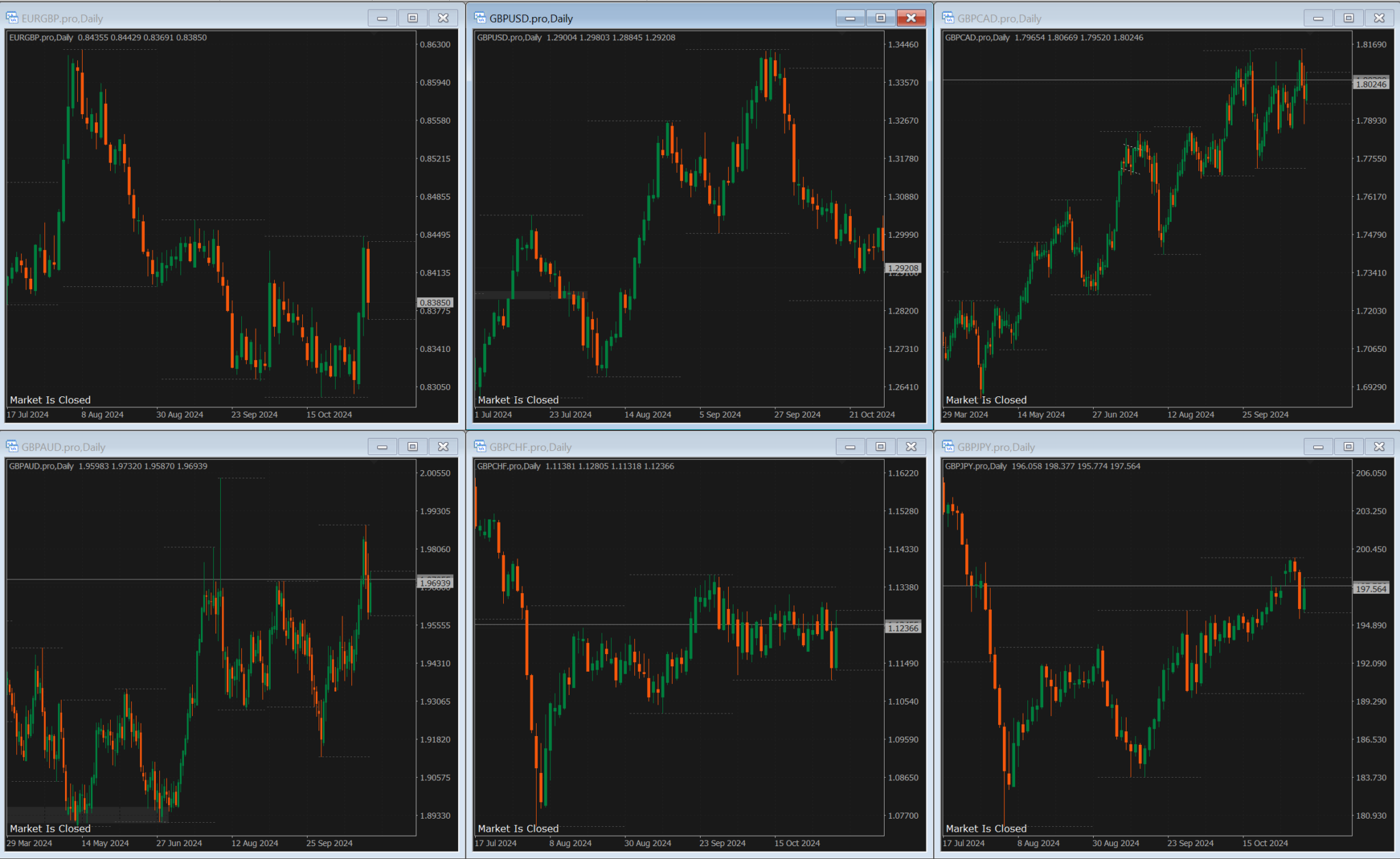Close the GBPUSD chart with red X
The image size is (1400, 859).
pos(911,18)
